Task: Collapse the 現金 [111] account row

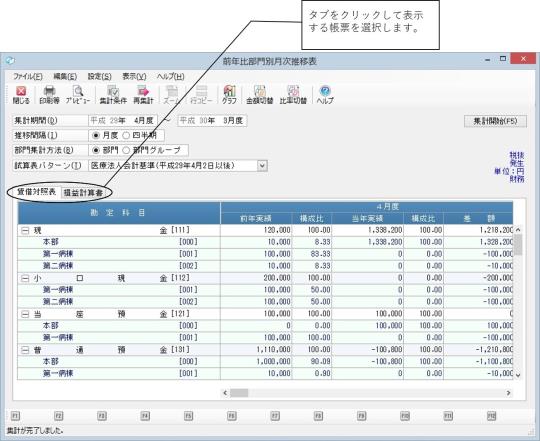Action: (25, 231)
